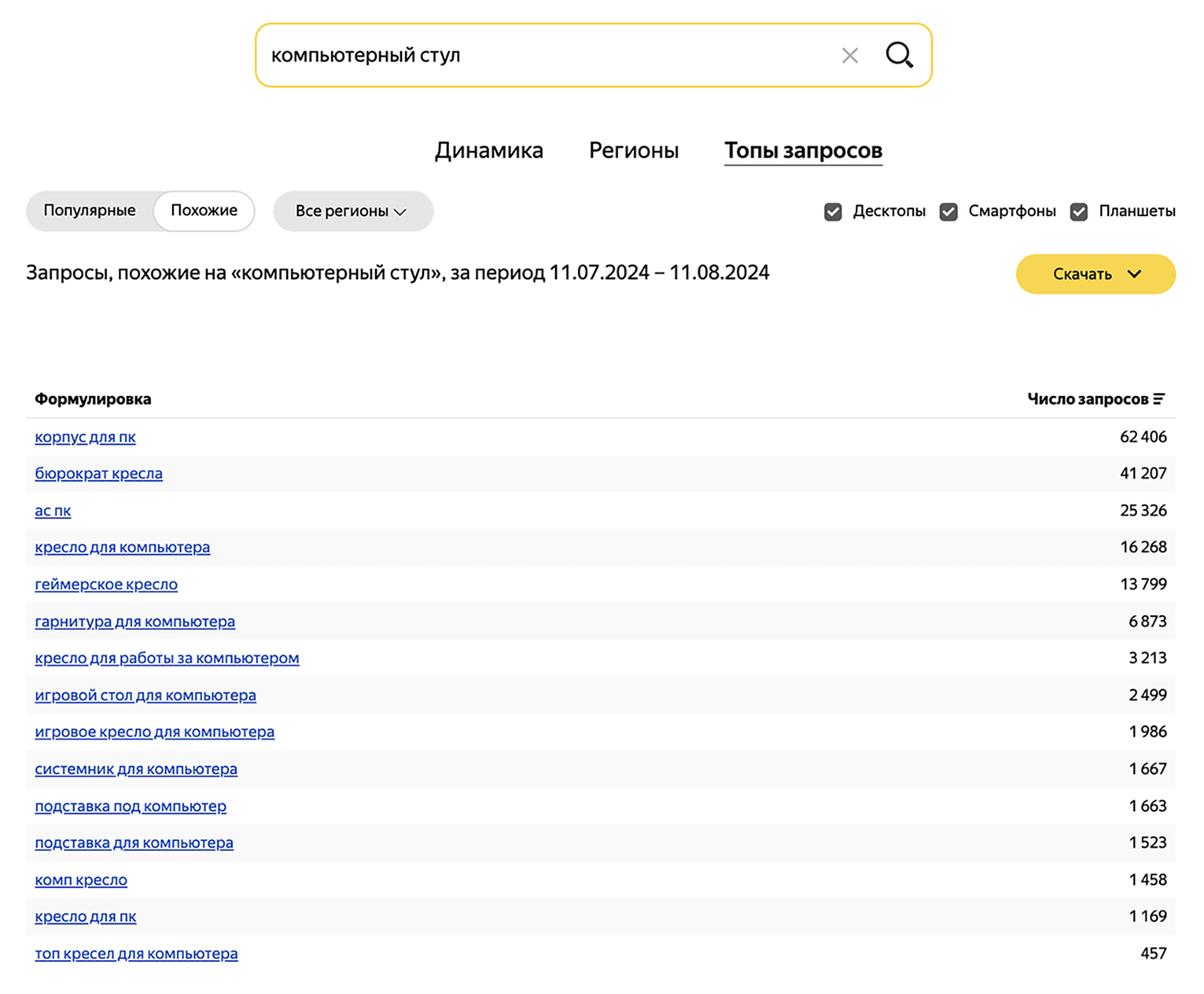Clear the search field with the X icon
This screenshot has height=994, width=1204.
click(x=850, y=56)
